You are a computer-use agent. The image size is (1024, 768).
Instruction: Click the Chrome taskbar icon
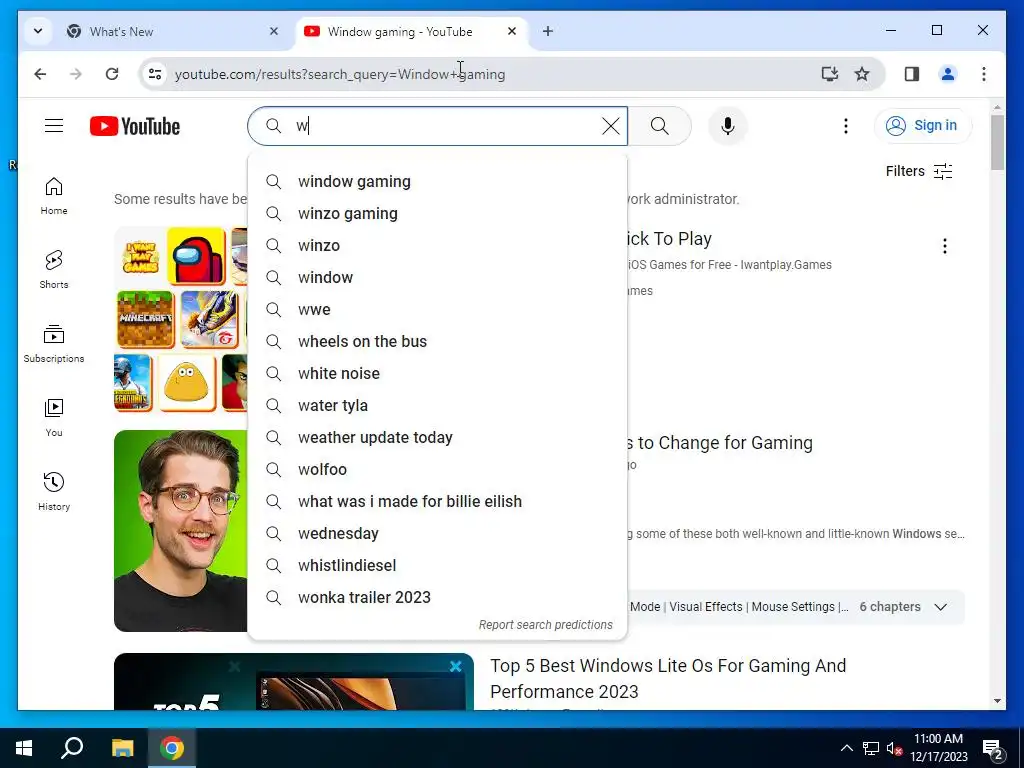[x=172, y=748]
